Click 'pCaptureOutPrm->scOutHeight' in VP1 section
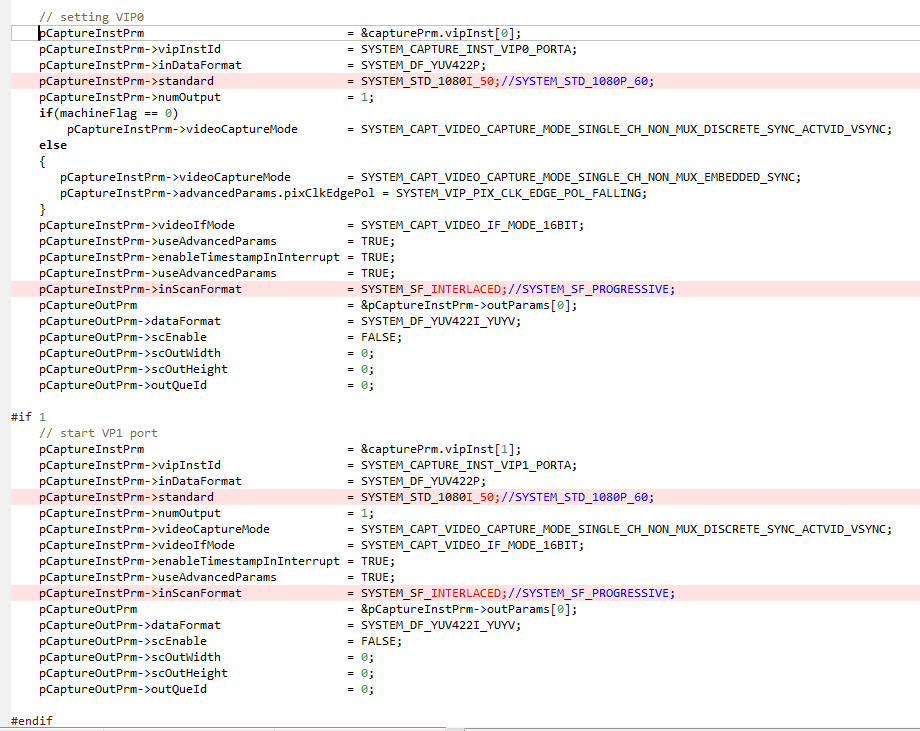Image resolution: width=920 pixels, height=731 pixels. click(133, 674)
